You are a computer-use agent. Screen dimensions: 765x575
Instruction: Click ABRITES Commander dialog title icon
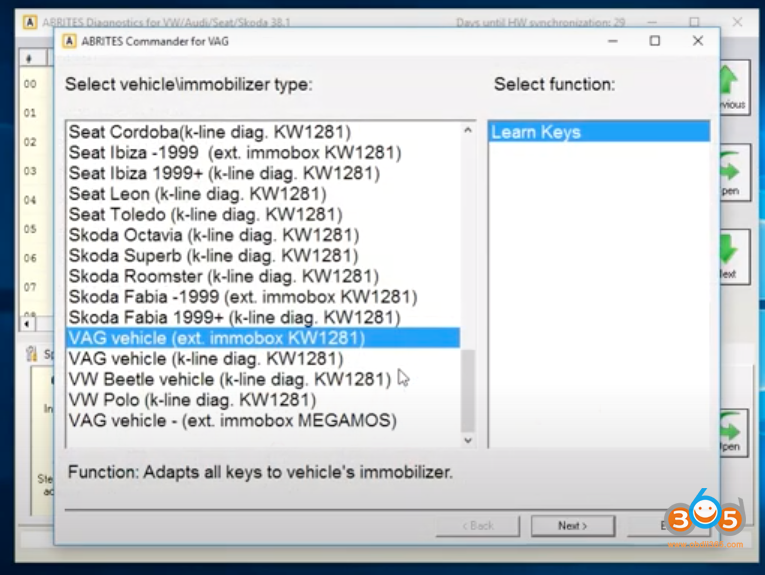coord(69,41)
